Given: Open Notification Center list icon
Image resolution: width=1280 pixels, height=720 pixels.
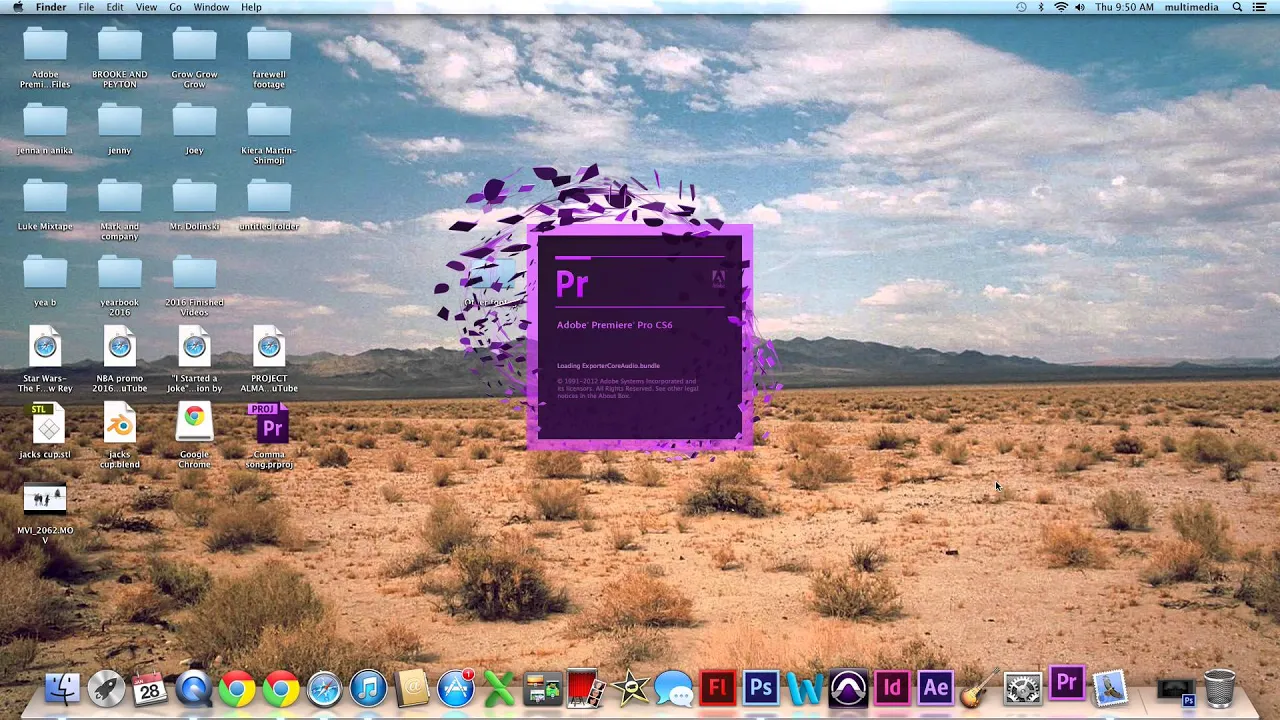Looking at the screenshot, I should point(1262,7).
